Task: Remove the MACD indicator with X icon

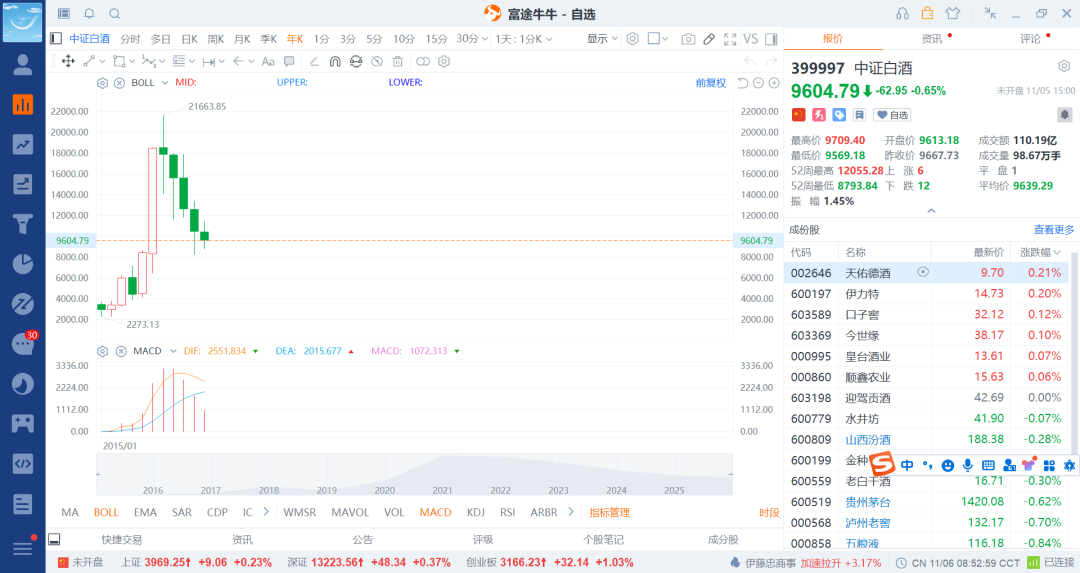Action: pyautogui.click(x=121, y=351)
